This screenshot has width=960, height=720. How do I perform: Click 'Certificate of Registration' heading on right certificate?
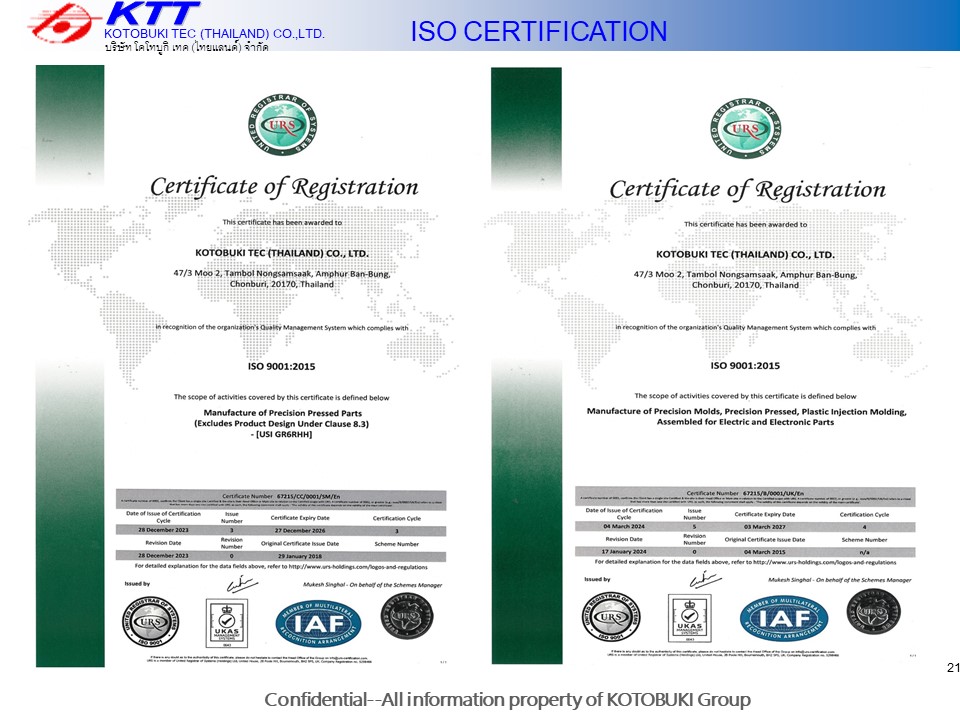(748, 189)
